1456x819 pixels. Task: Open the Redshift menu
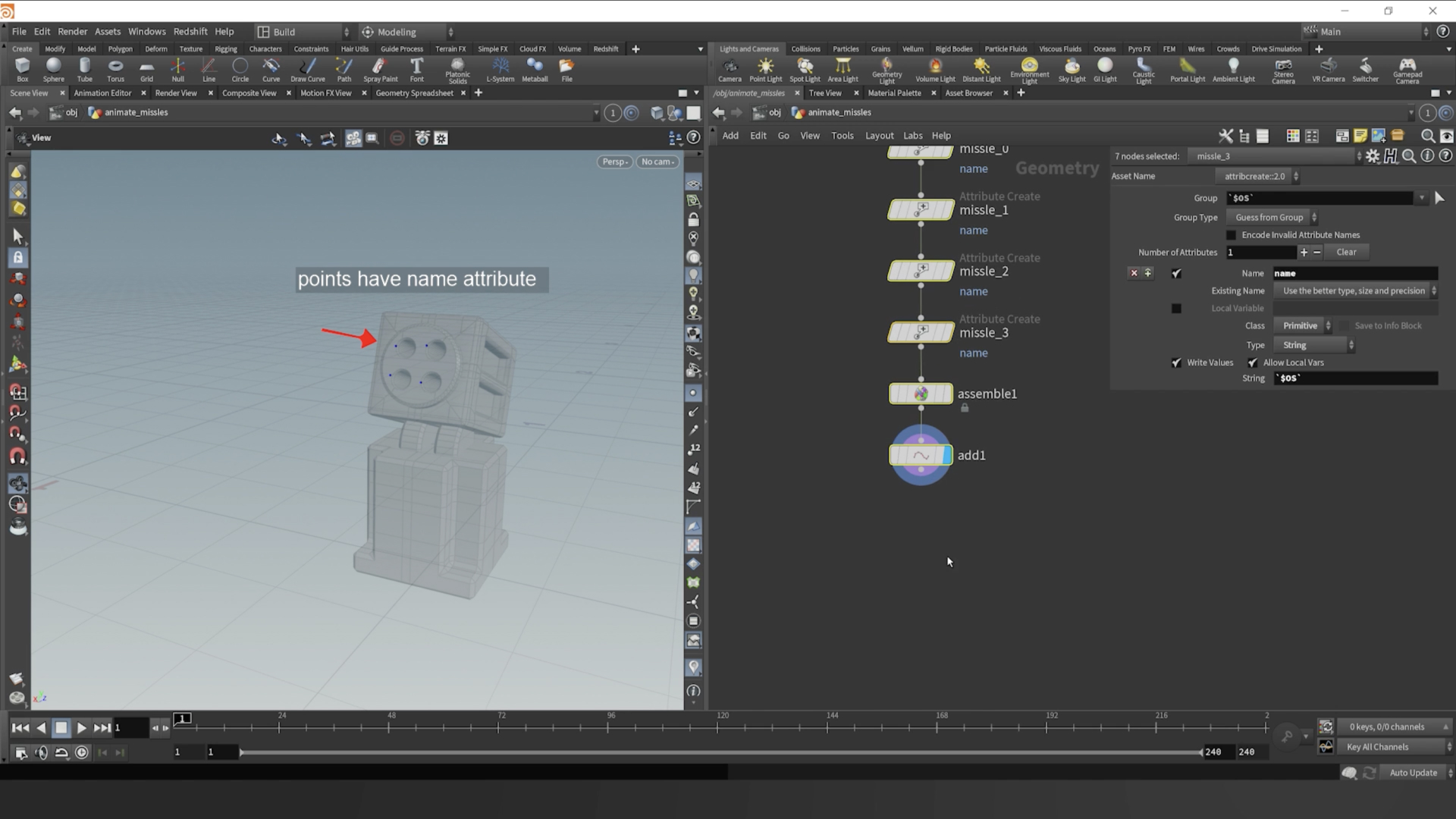(x=190, y=32)
